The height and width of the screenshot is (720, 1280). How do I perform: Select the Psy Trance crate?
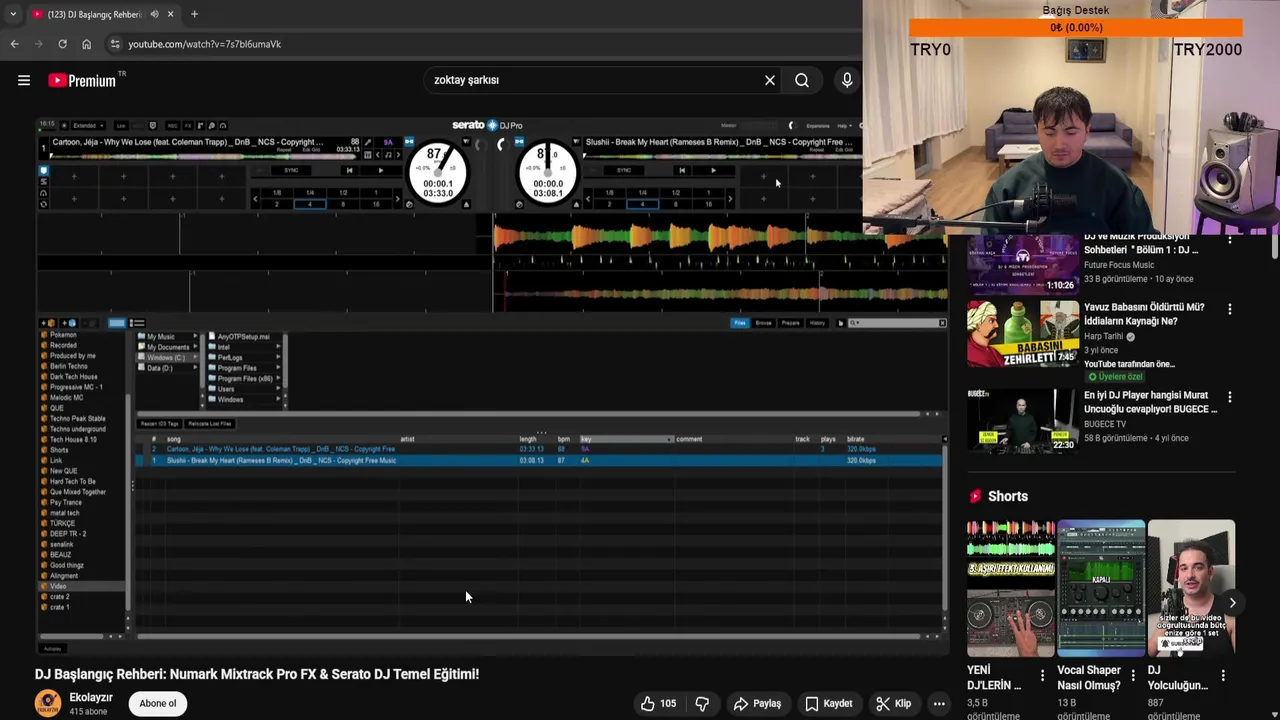pyautogui.click(x=66, y=502)
